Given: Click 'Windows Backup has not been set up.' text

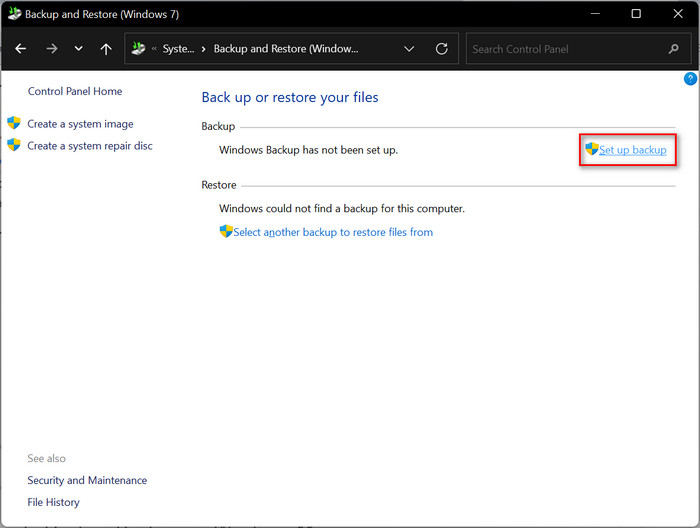Looking at the screenshot, I should 308,150.
